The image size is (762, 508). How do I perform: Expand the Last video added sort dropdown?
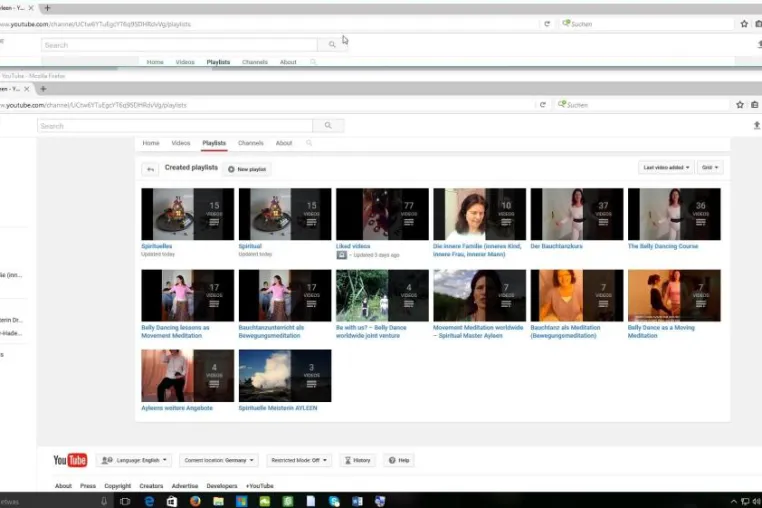coord(666,167)
